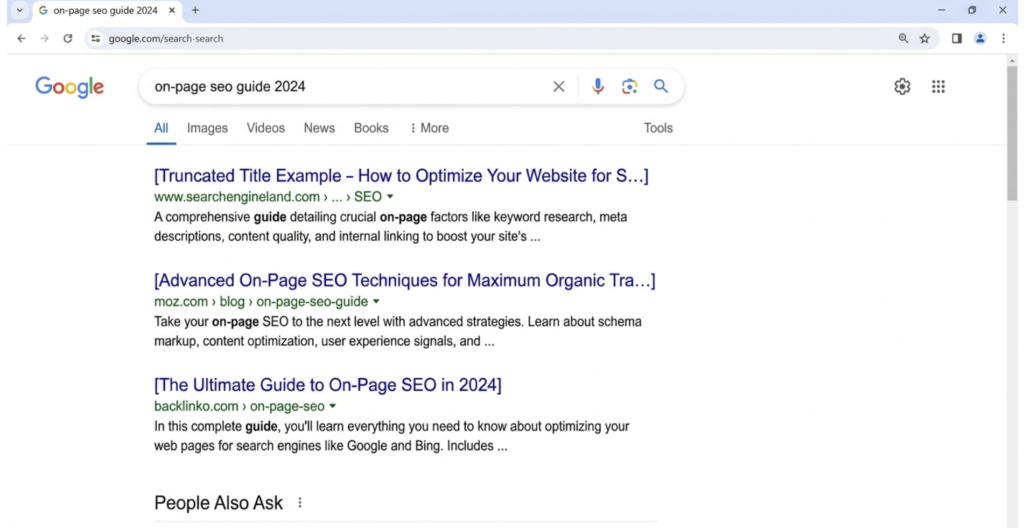Click the searchengineland result description snippet
This screenshot has height=528, width=1024.
391,227
